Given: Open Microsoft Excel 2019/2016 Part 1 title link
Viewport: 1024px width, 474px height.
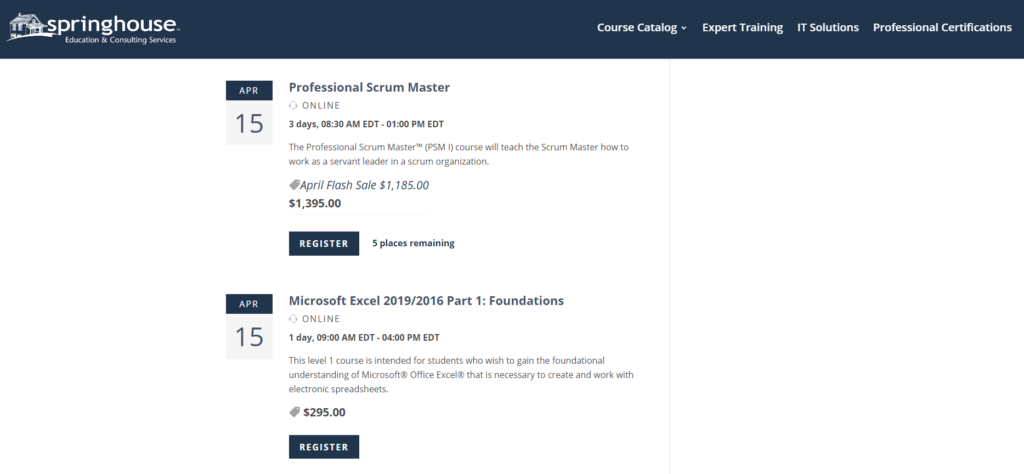Looking at the screenshot, I should [426, 301].
